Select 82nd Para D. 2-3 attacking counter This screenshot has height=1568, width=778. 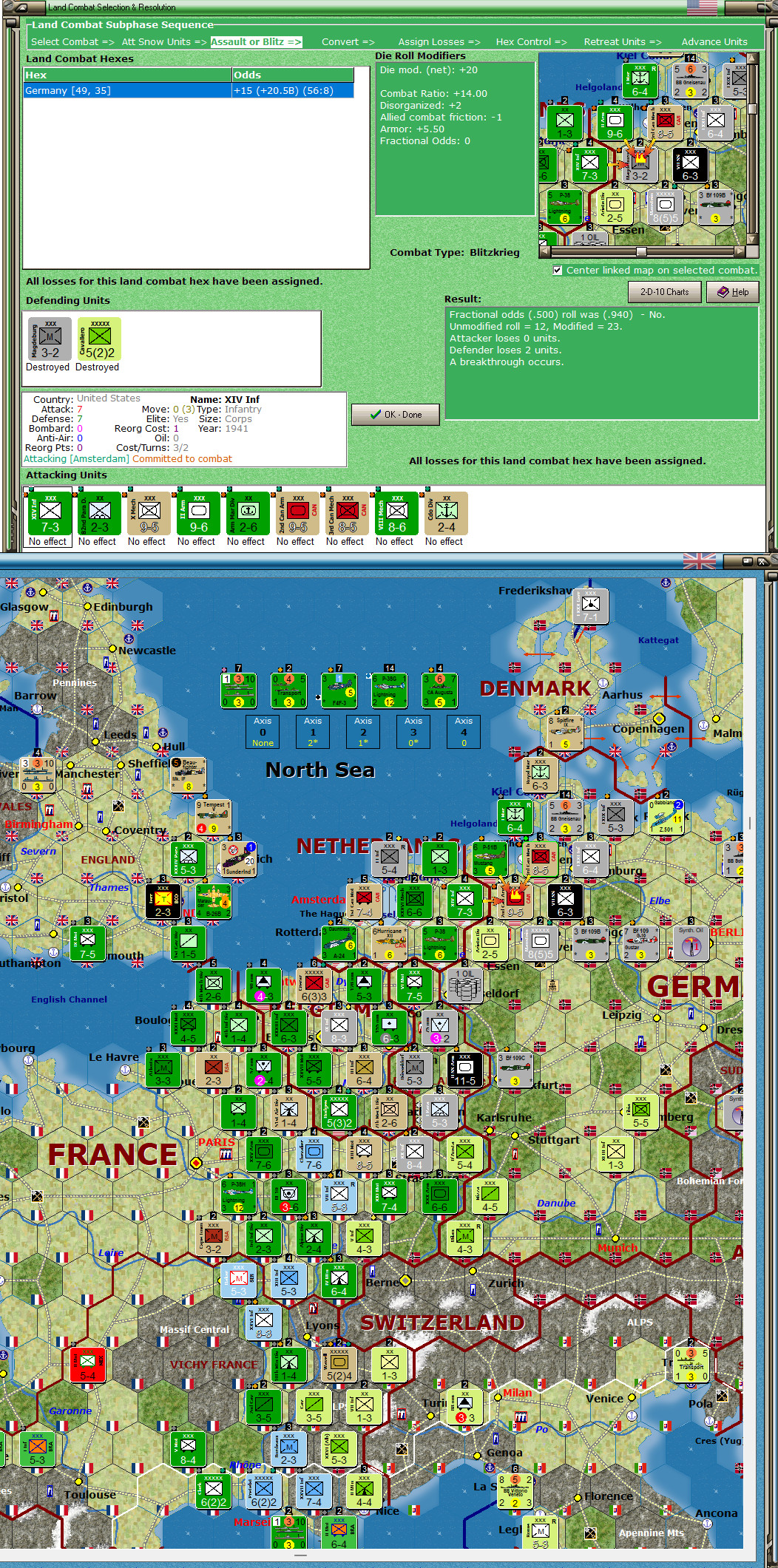point(100,513)
